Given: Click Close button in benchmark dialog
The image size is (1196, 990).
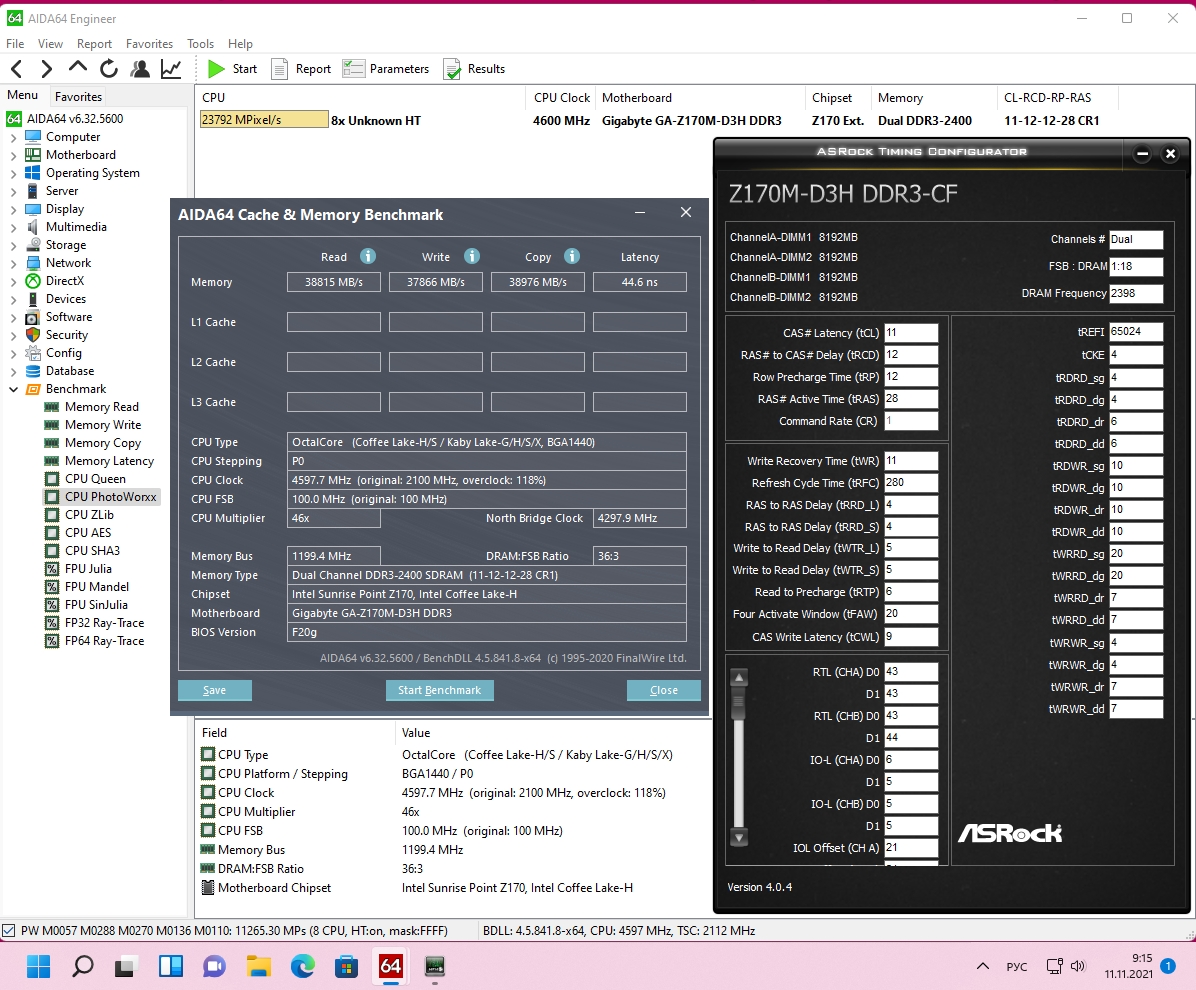Looking at the screenshot, I should [664, 690].
